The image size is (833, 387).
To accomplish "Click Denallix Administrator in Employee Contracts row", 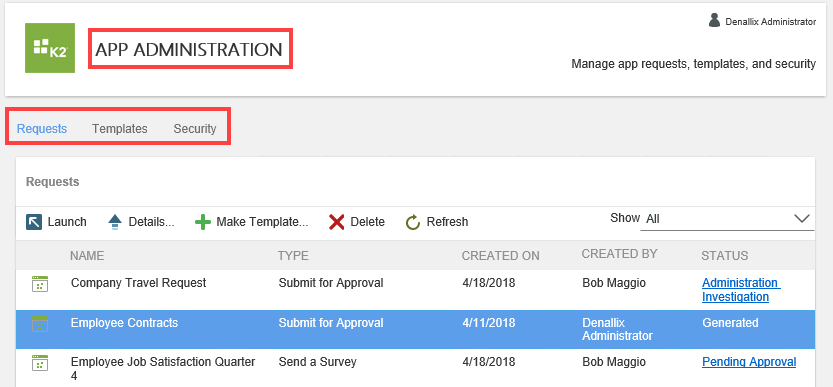I will (617, 329).
